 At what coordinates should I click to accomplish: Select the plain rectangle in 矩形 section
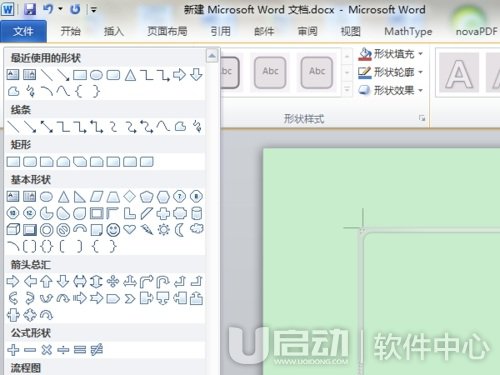pos(13,162)
